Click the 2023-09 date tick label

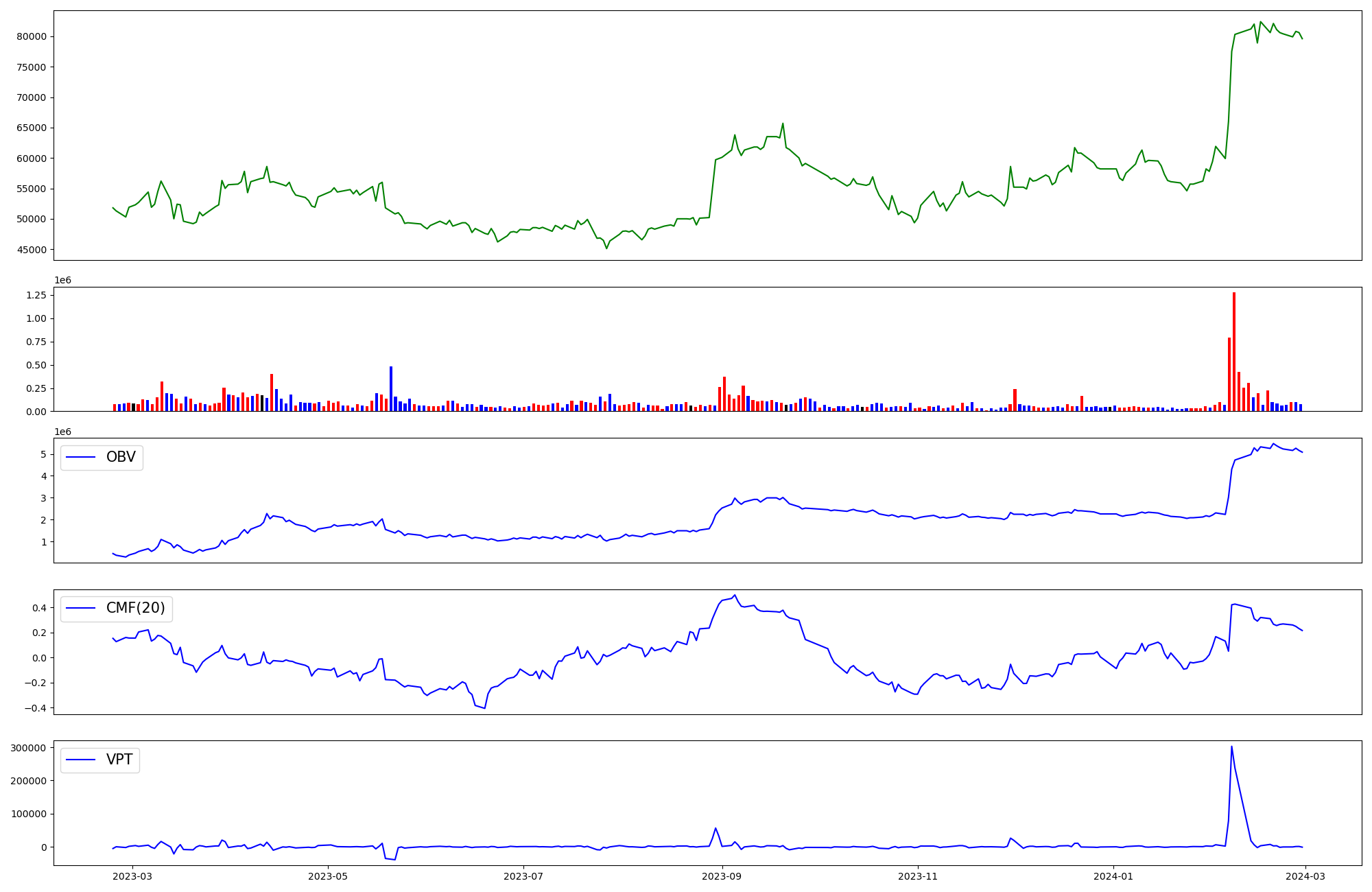click(722, 876)
